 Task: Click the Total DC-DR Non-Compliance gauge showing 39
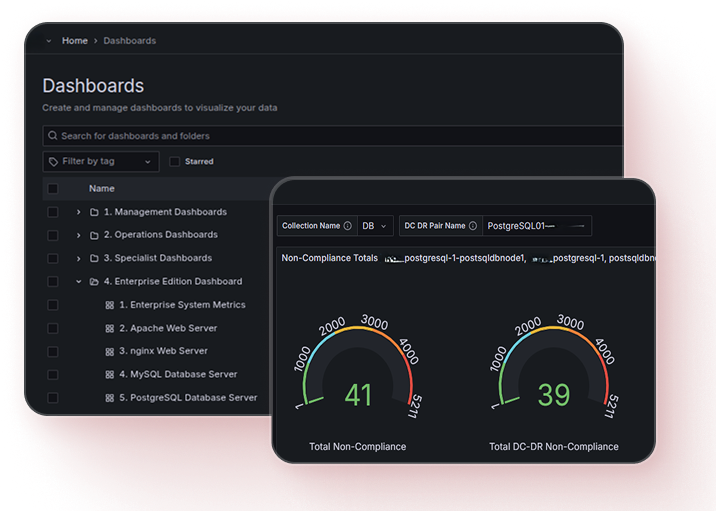click(x=554, y=368)
